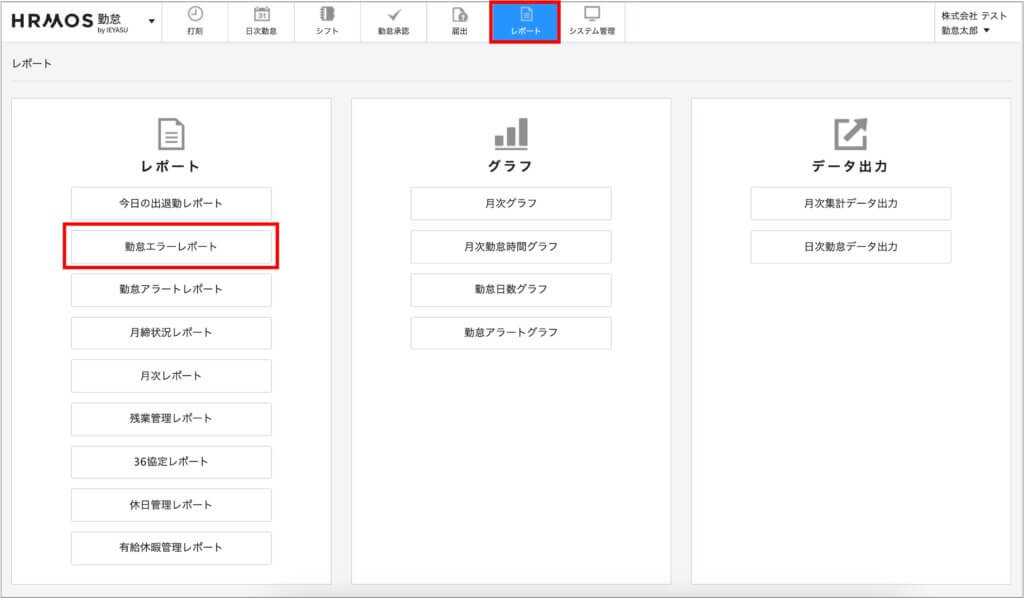Screen dimensions: 1024x598
Task: Click 日次勤怠データ出力 button
Action: coord(851,246)
